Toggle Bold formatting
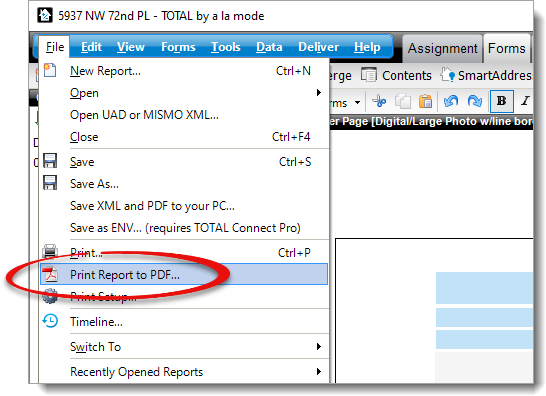The height and width of the screenshot is (396, 546). 501,101
